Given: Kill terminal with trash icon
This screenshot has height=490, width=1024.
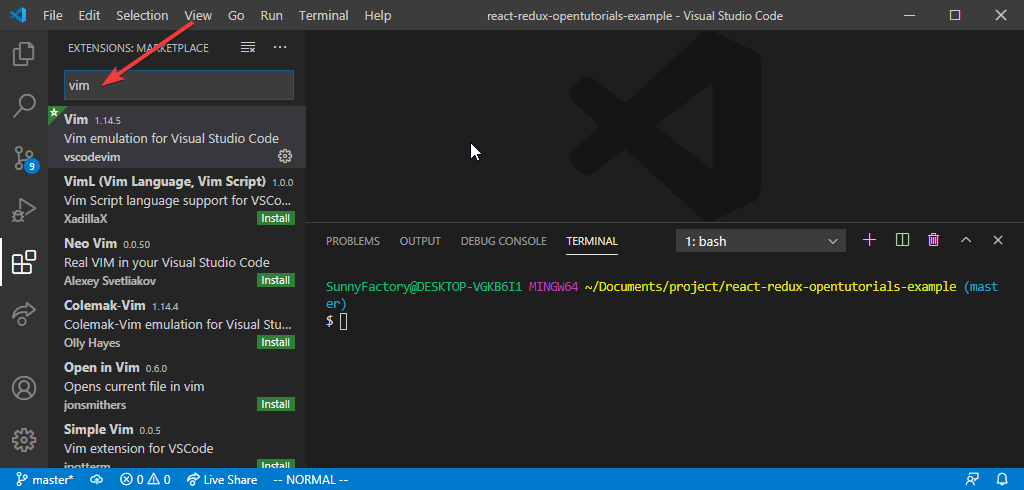Looking at the screenshot, I should (933, 240).
